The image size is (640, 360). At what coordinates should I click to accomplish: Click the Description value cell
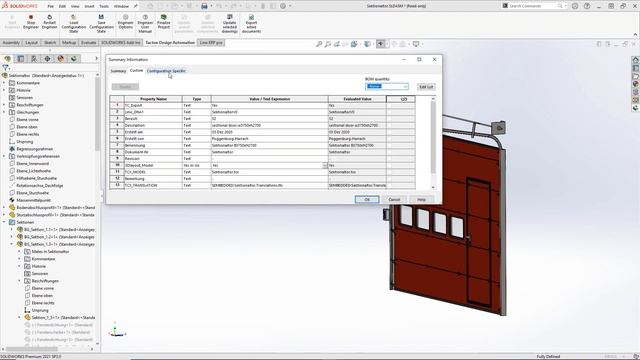[x=269, y=125]
